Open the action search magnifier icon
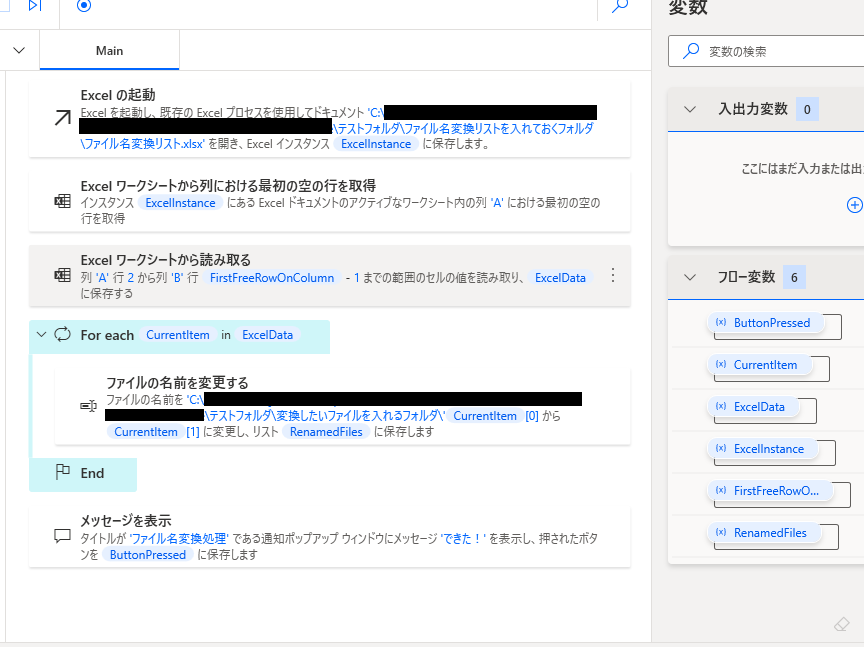 click(619, 7)
